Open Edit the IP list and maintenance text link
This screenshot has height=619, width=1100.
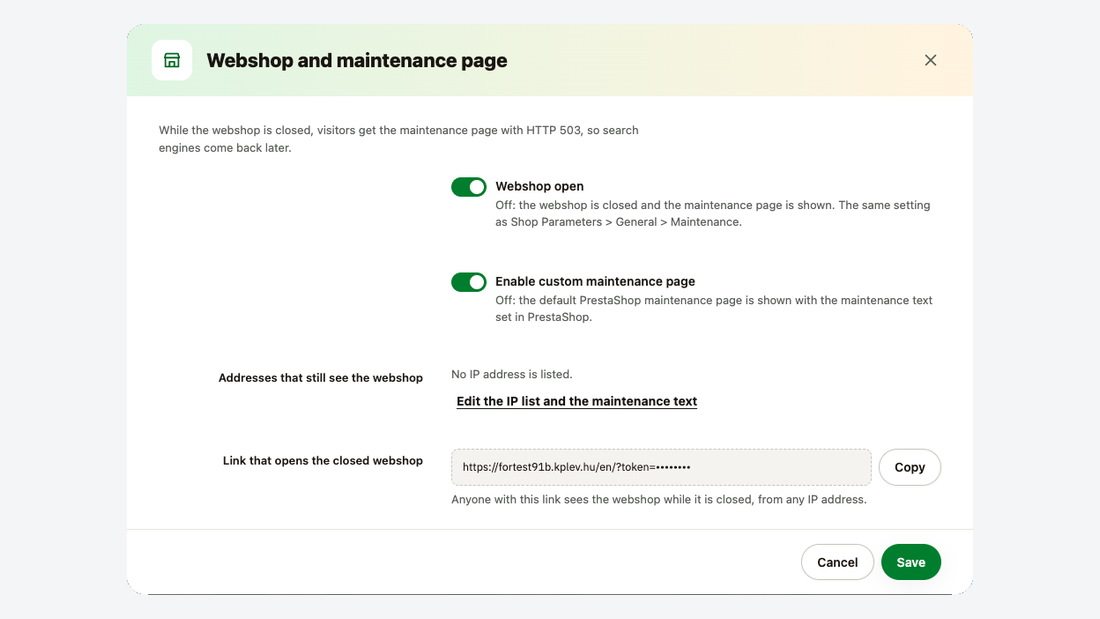pos(577,401)
